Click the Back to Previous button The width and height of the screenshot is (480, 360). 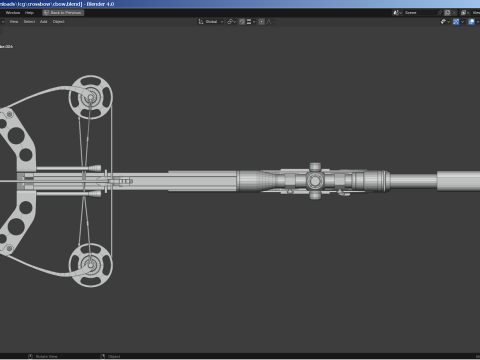(x=63, y=13)
